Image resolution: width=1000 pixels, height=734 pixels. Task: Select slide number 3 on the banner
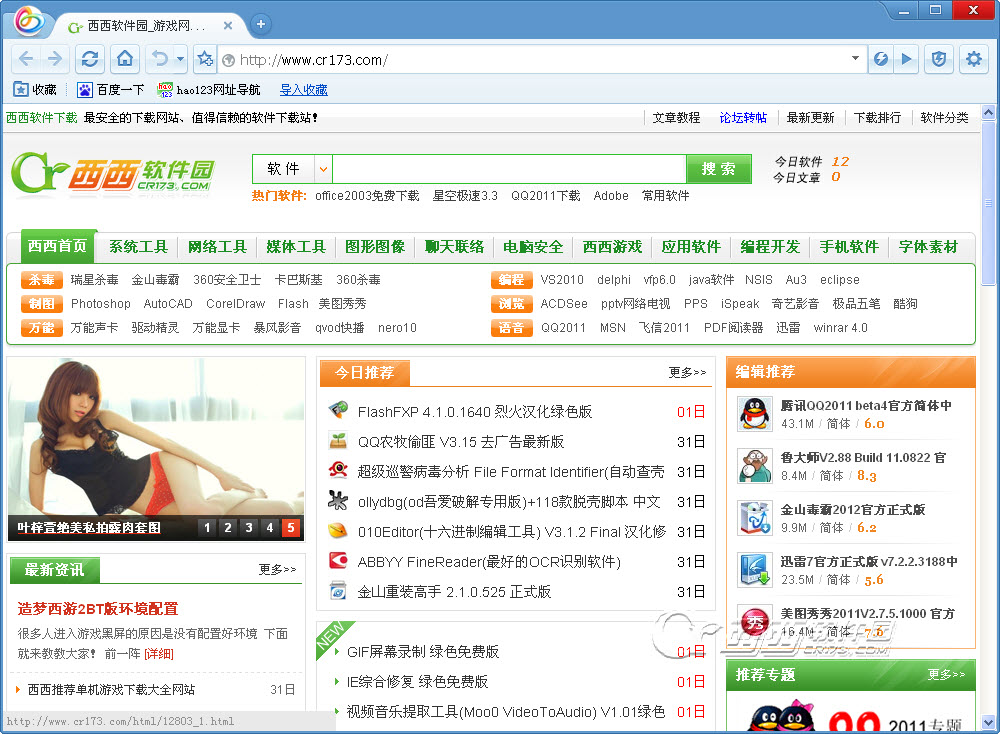pyautogui.click(x=249, y=527)
